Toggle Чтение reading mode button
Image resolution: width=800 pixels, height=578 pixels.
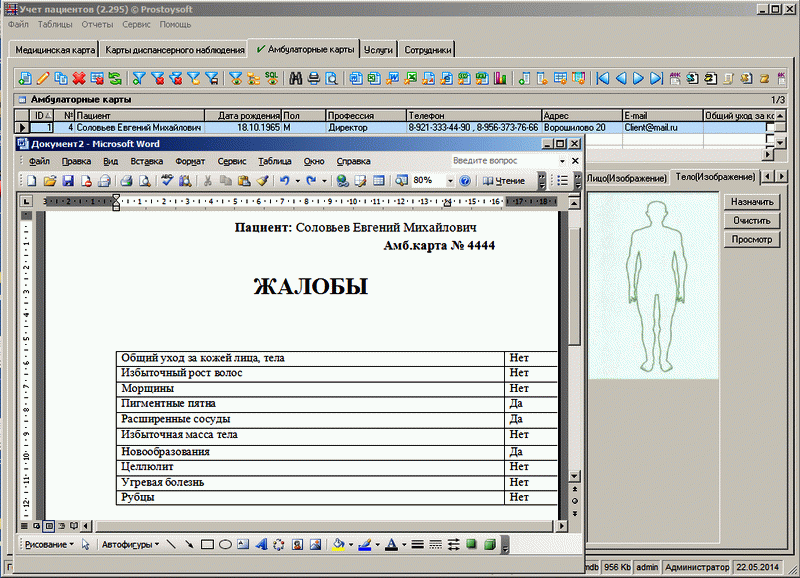tap(504, 181)
